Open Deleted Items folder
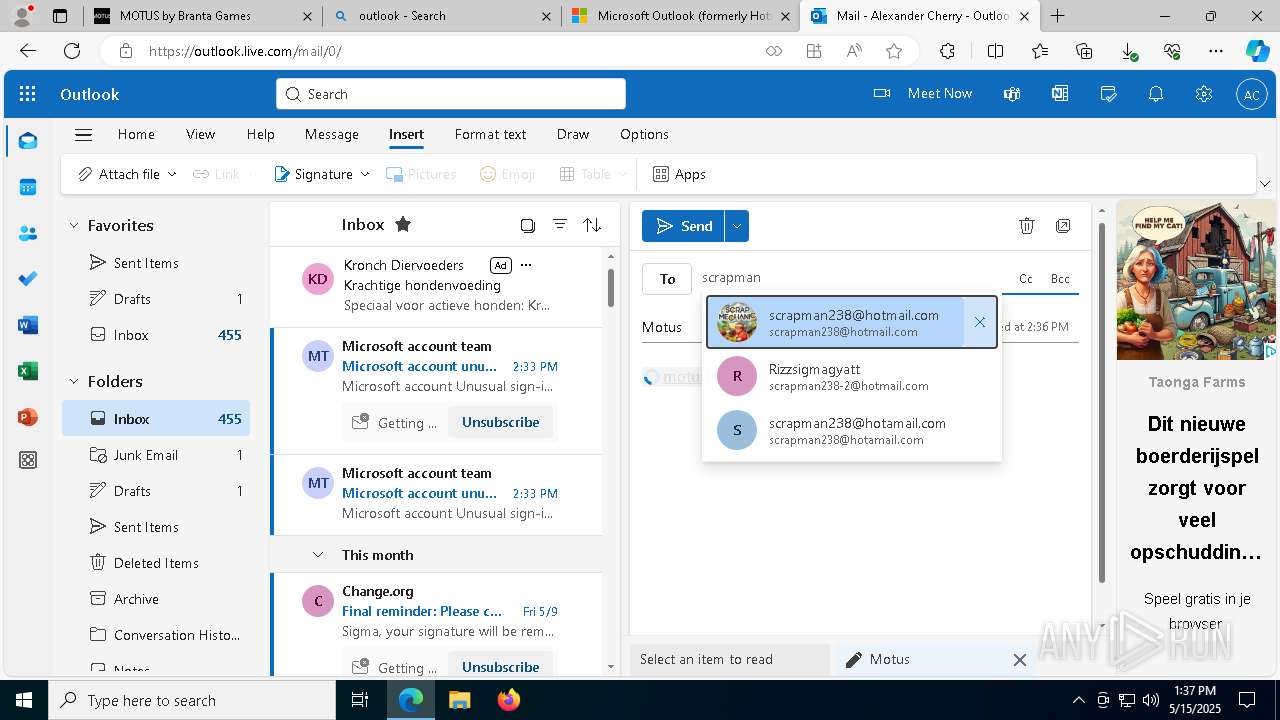This screenshot has height=720, width=1280. click(156, 563)
